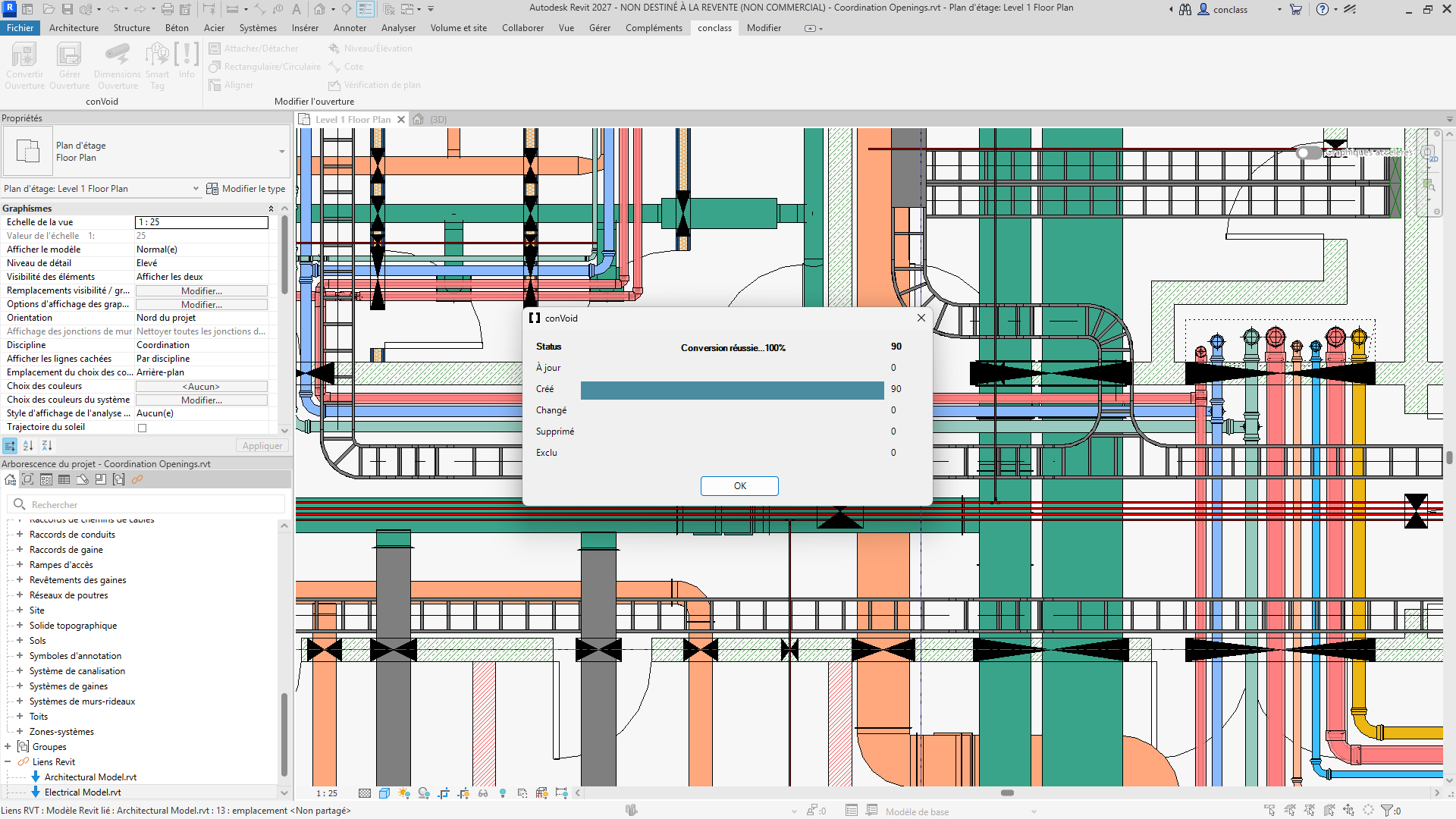Click the visual style cube icon
Image resolution: width=1456 pixels, height=819 pixels.
tap(384, 793)
